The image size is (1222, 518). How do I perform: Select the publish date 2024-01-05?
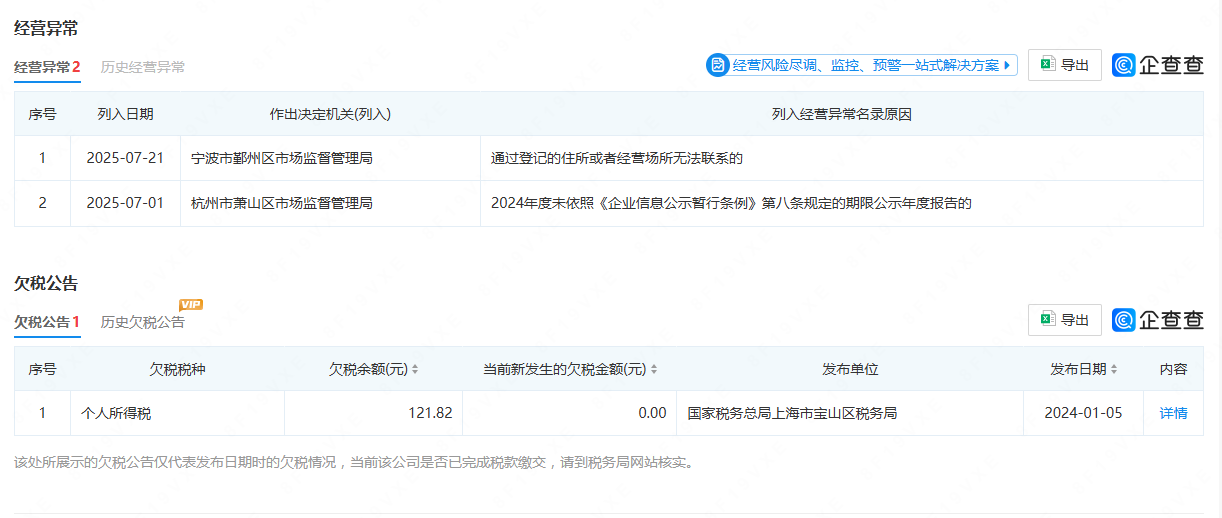coord(1083,413)
